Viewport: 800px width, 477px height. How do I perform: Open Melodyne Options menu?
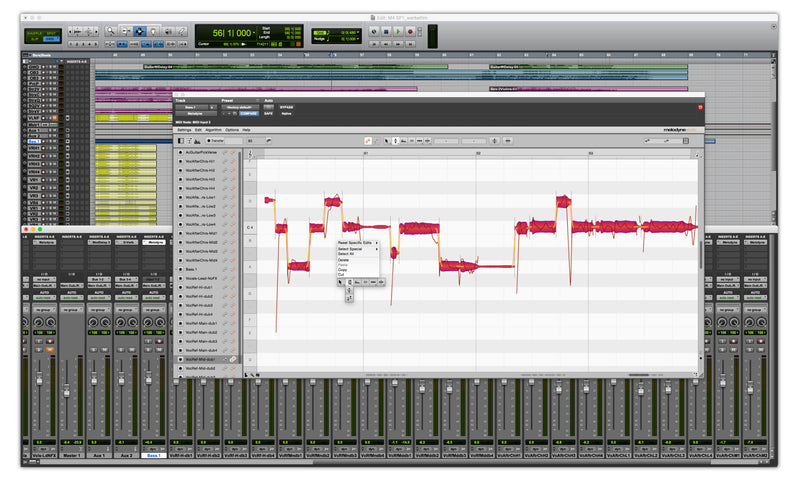pyautogui.click(x=232, y=130)
